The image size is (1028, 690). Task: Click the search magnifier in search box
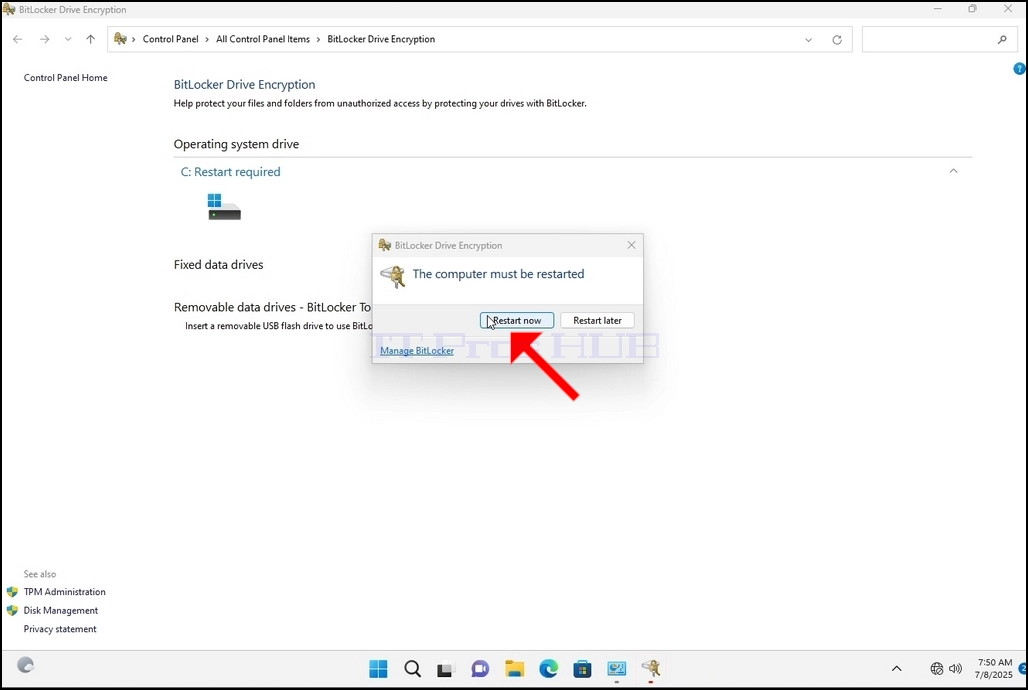click(x=1002, y=39)
